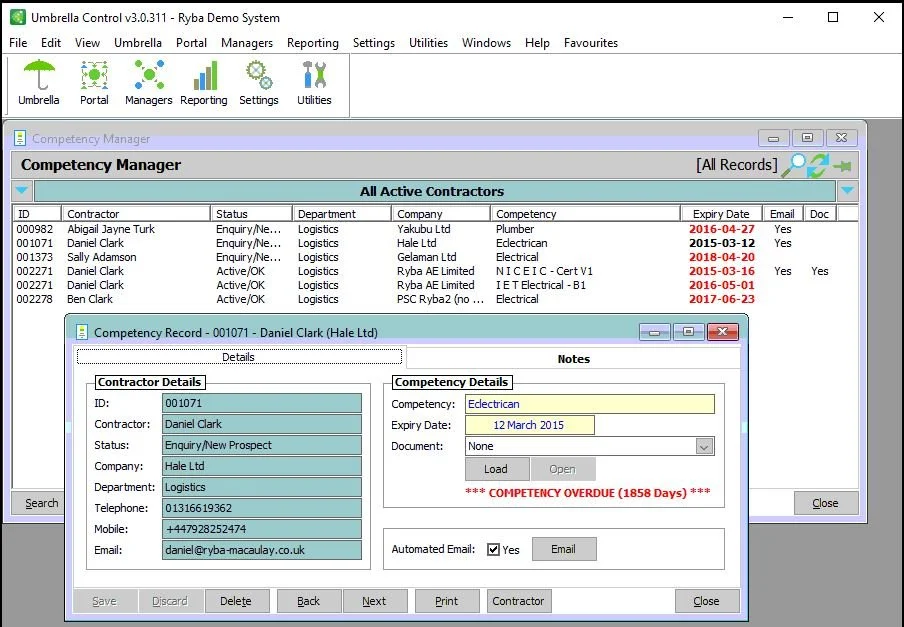
Task: Open the Help menu
Action: click(537, 43)
